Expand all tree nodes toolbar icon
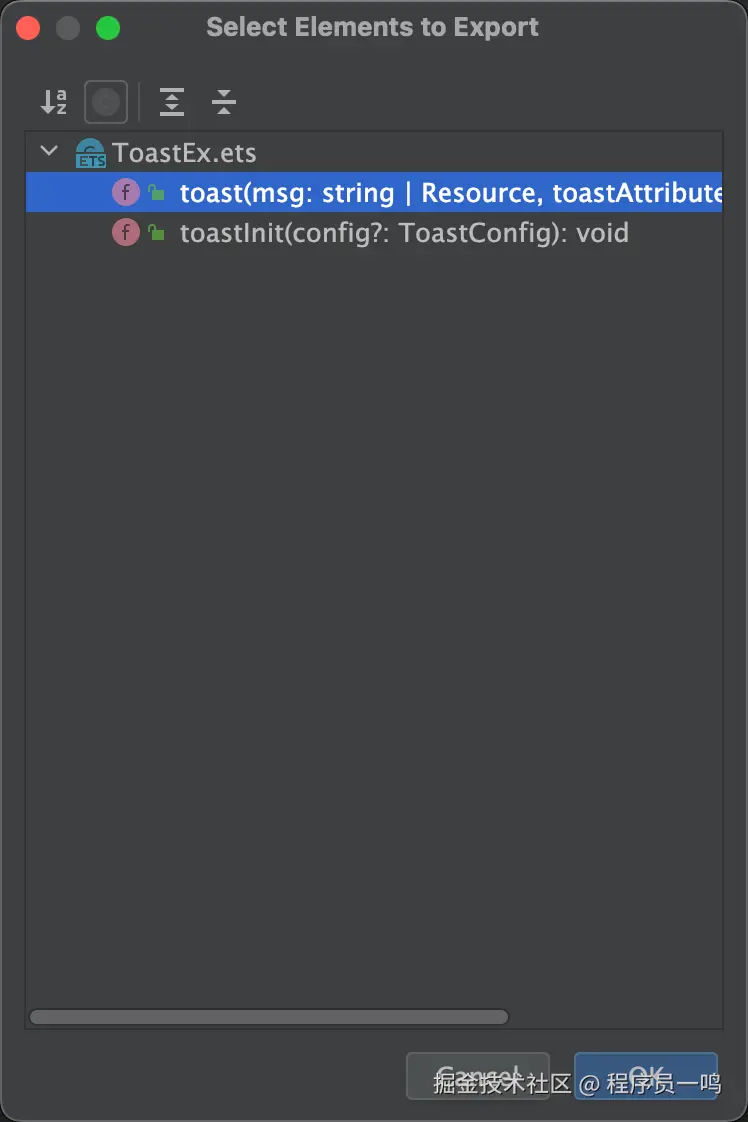Screen dimensions: 748x1122 click(172, 102)
